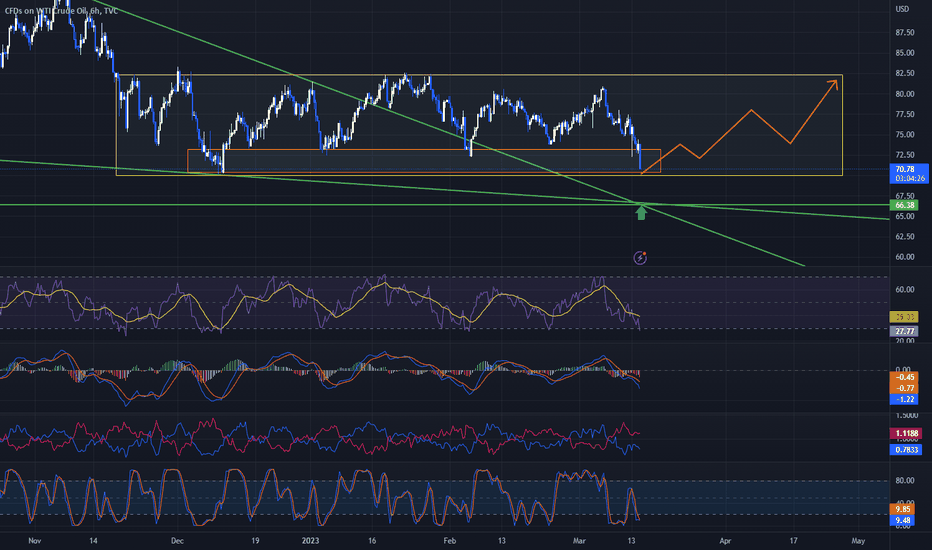932x550 pixels.
Task: Click the stochastic blue value 9.48
Action: pos(902,520)
